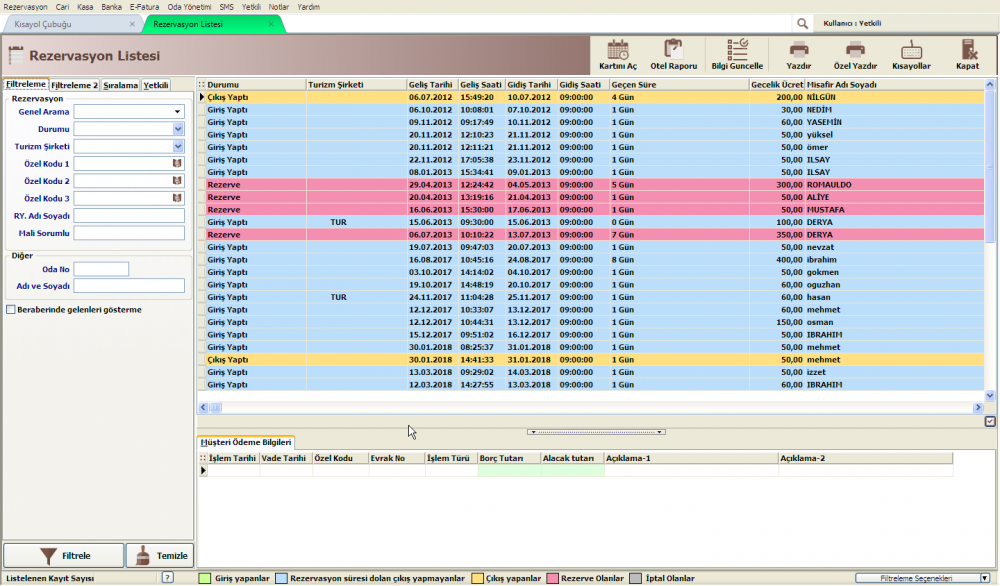Expand the Durumu filter dropdown

pos(178,129)
